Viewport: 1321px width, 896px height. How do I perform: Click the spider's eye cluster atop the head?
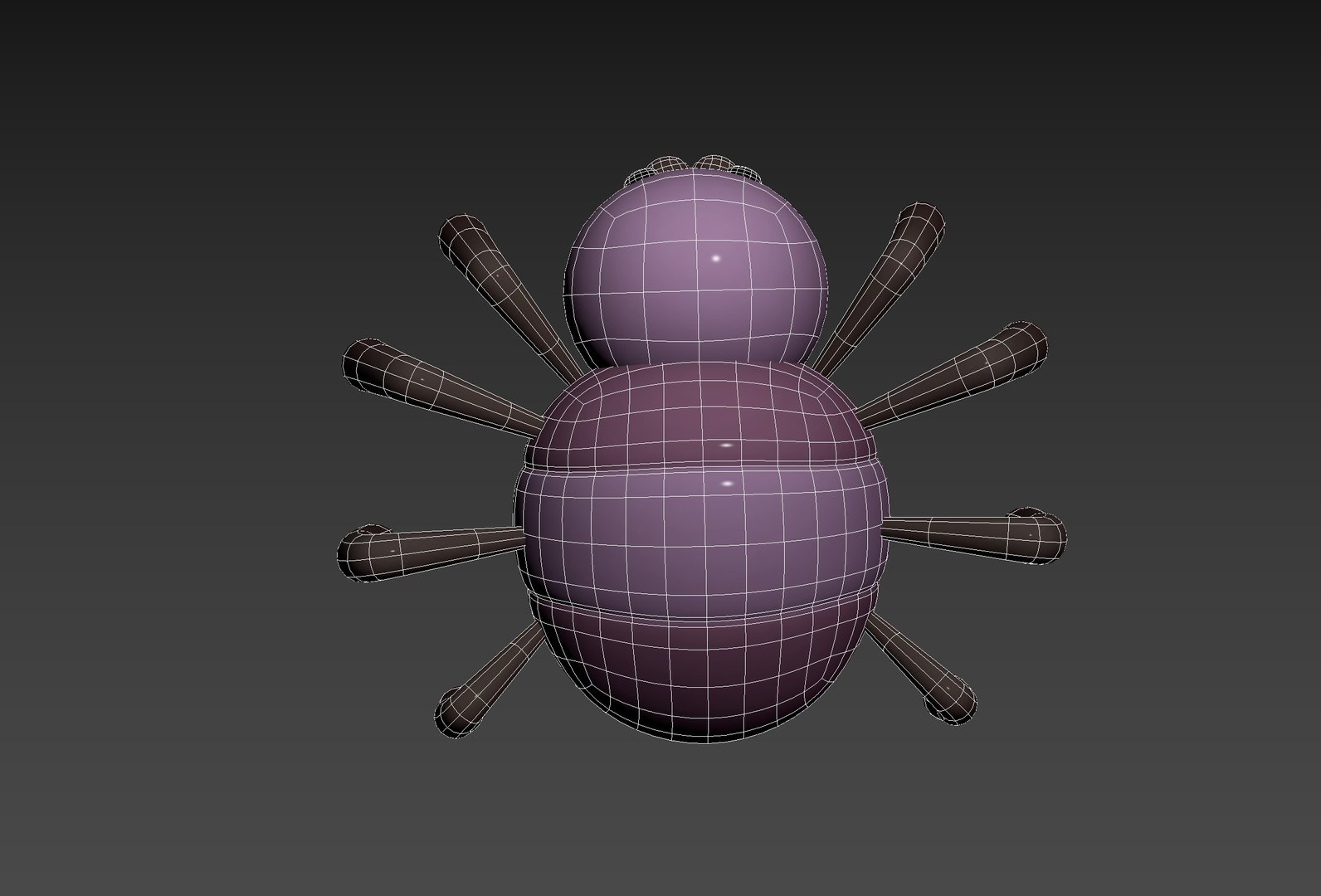pos(694,168)
